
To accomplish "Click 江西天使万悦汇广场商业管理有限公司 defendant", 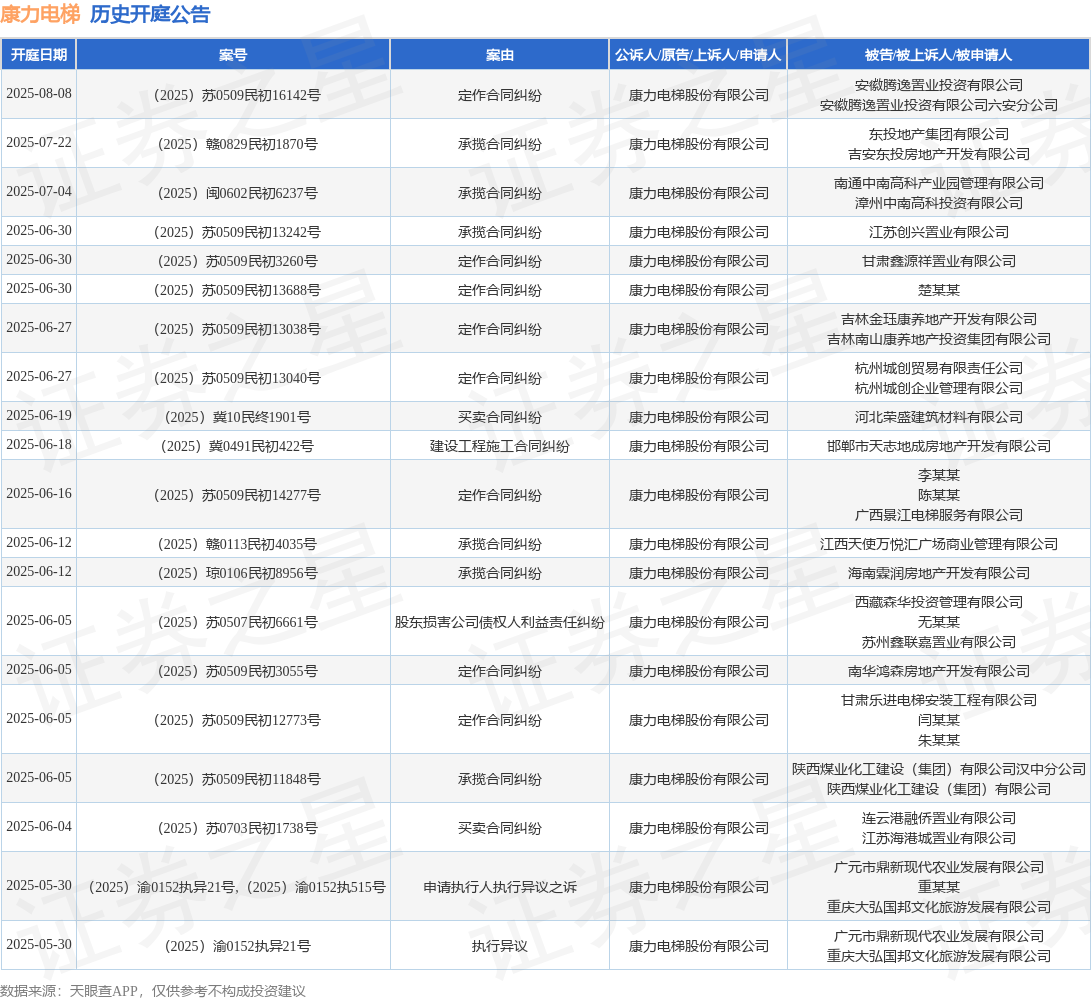I will [x=939, y=543].
